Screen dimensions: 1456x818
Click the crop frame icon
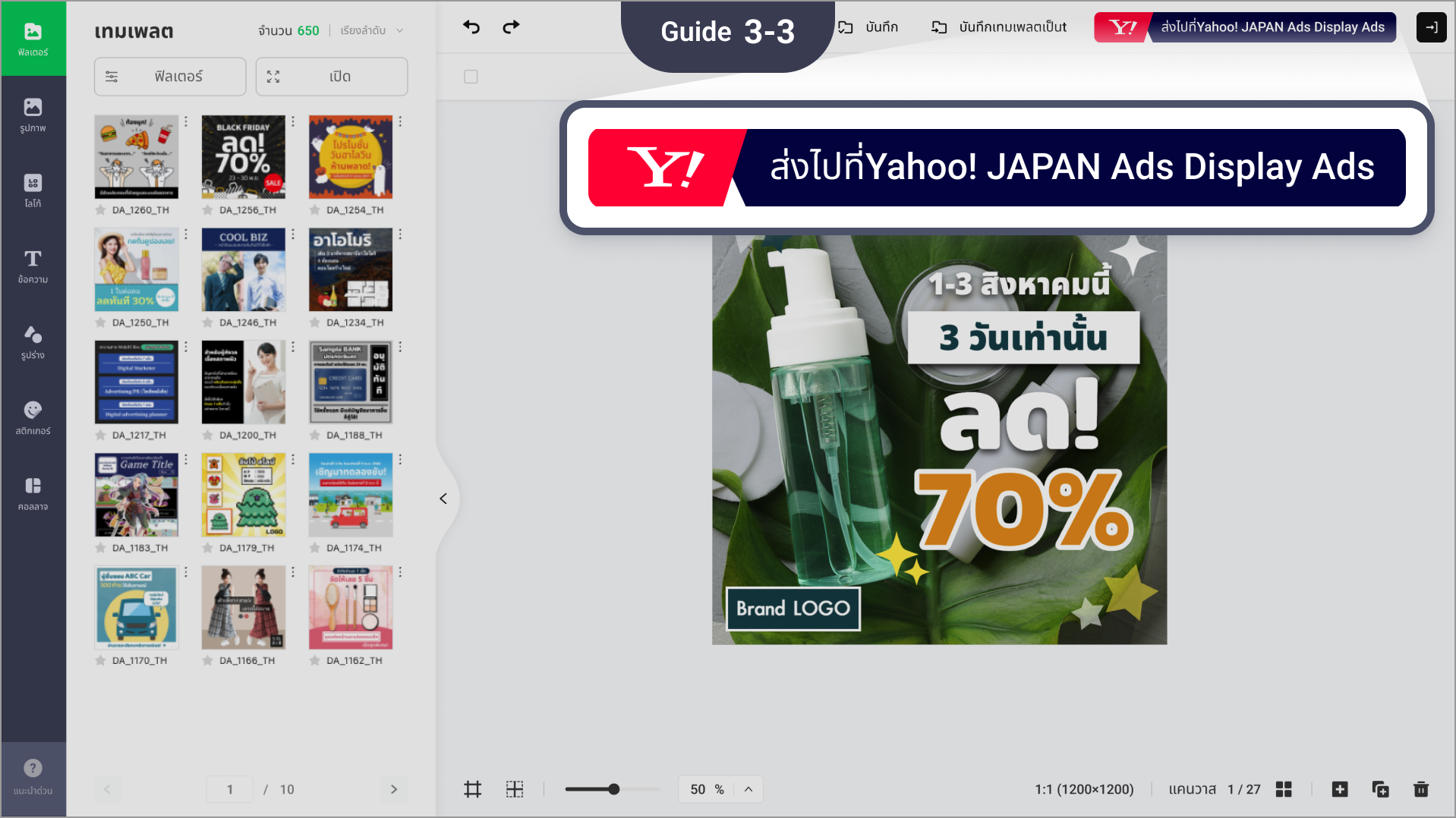472,789
